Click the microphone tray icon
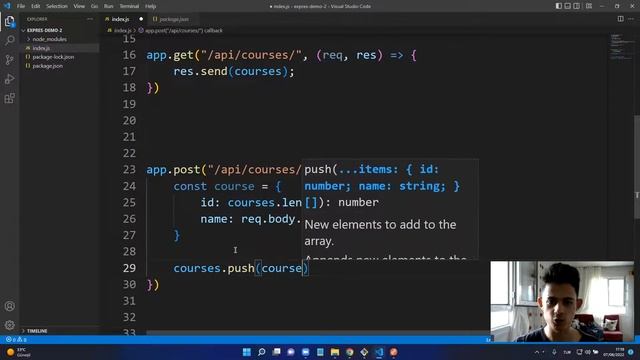This screenshot has height=360, width=640. tap(554, 352)
